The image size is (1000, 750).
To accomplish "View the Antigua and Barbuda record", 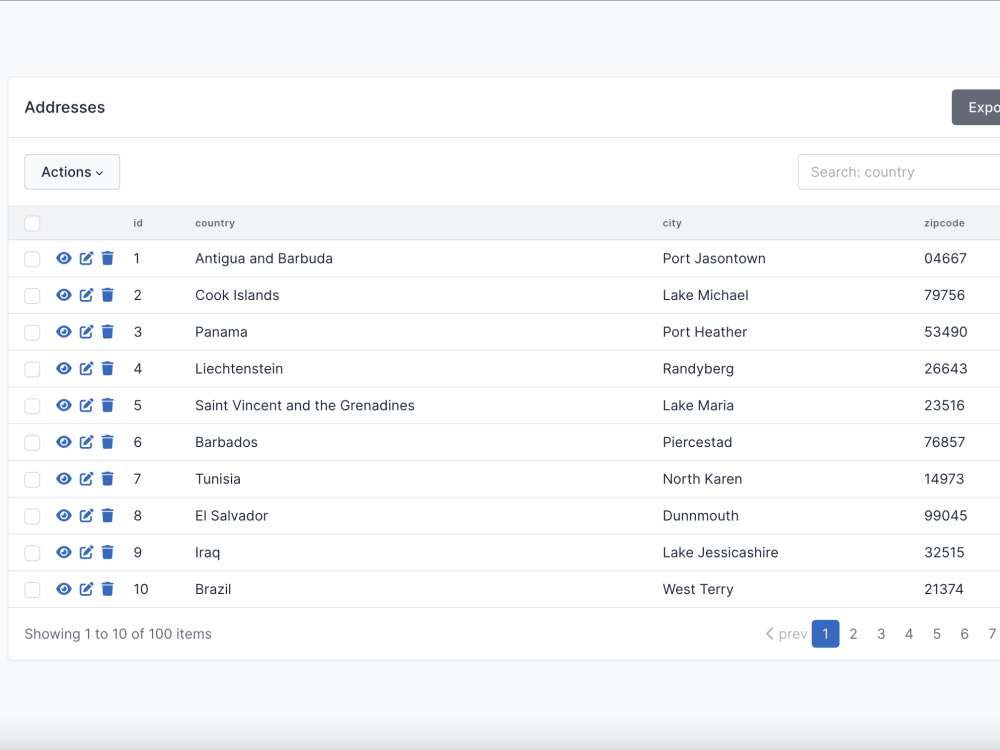I will coord(64,258).
